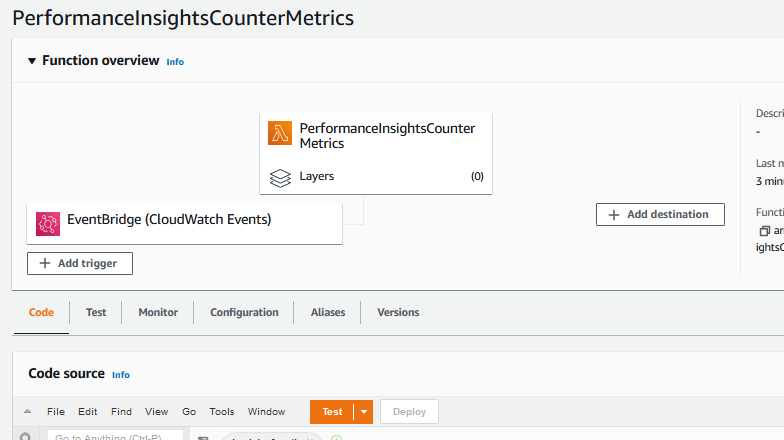The width and height of the screenshot is (784, 440).
Task: Click the magnifier search icon in editor sidebar
Action: [25, 436]
